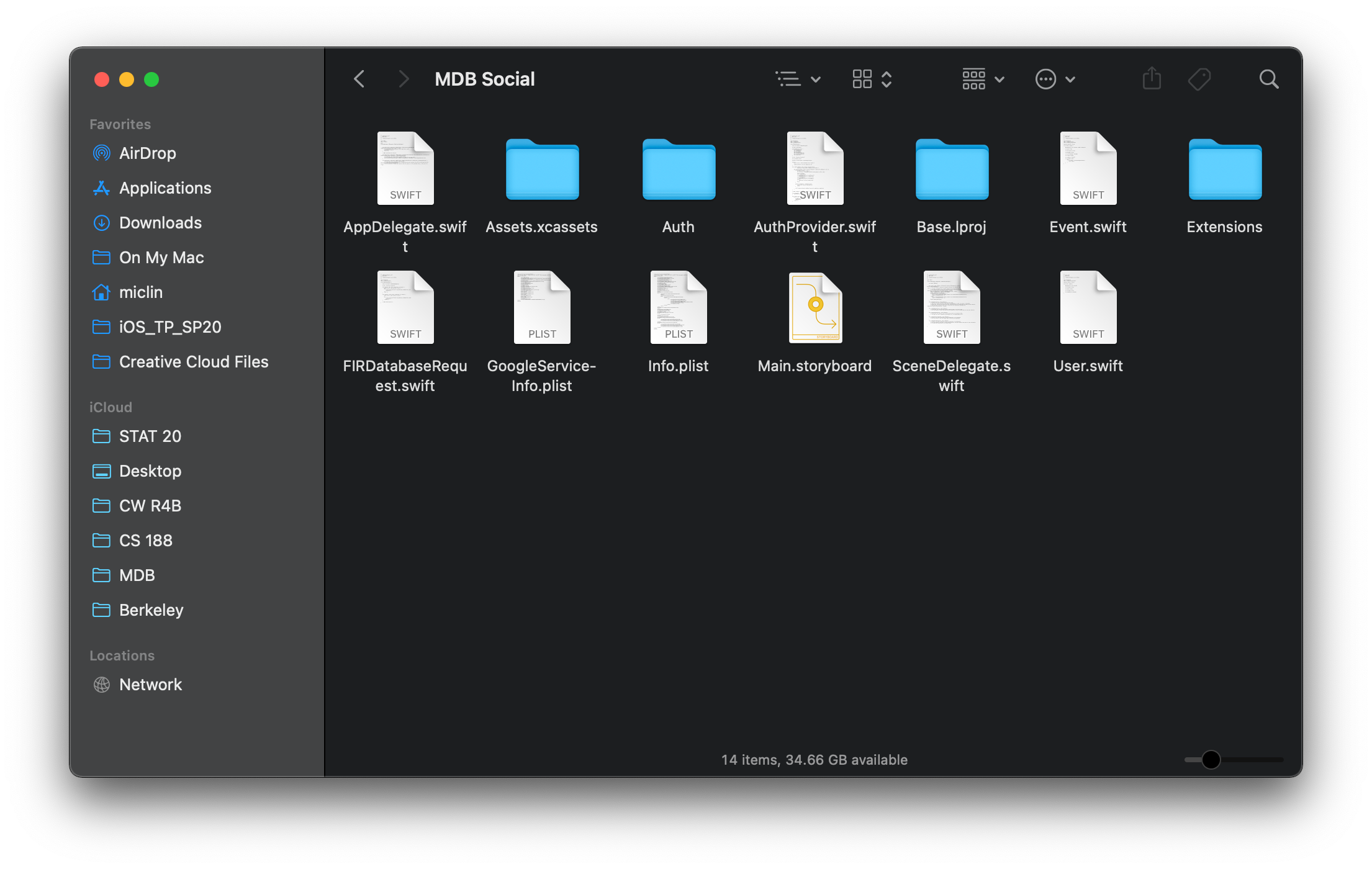1372x869 pixels.
Task: Open the Tags icon in the toolbar
Action: [1199, 78]
